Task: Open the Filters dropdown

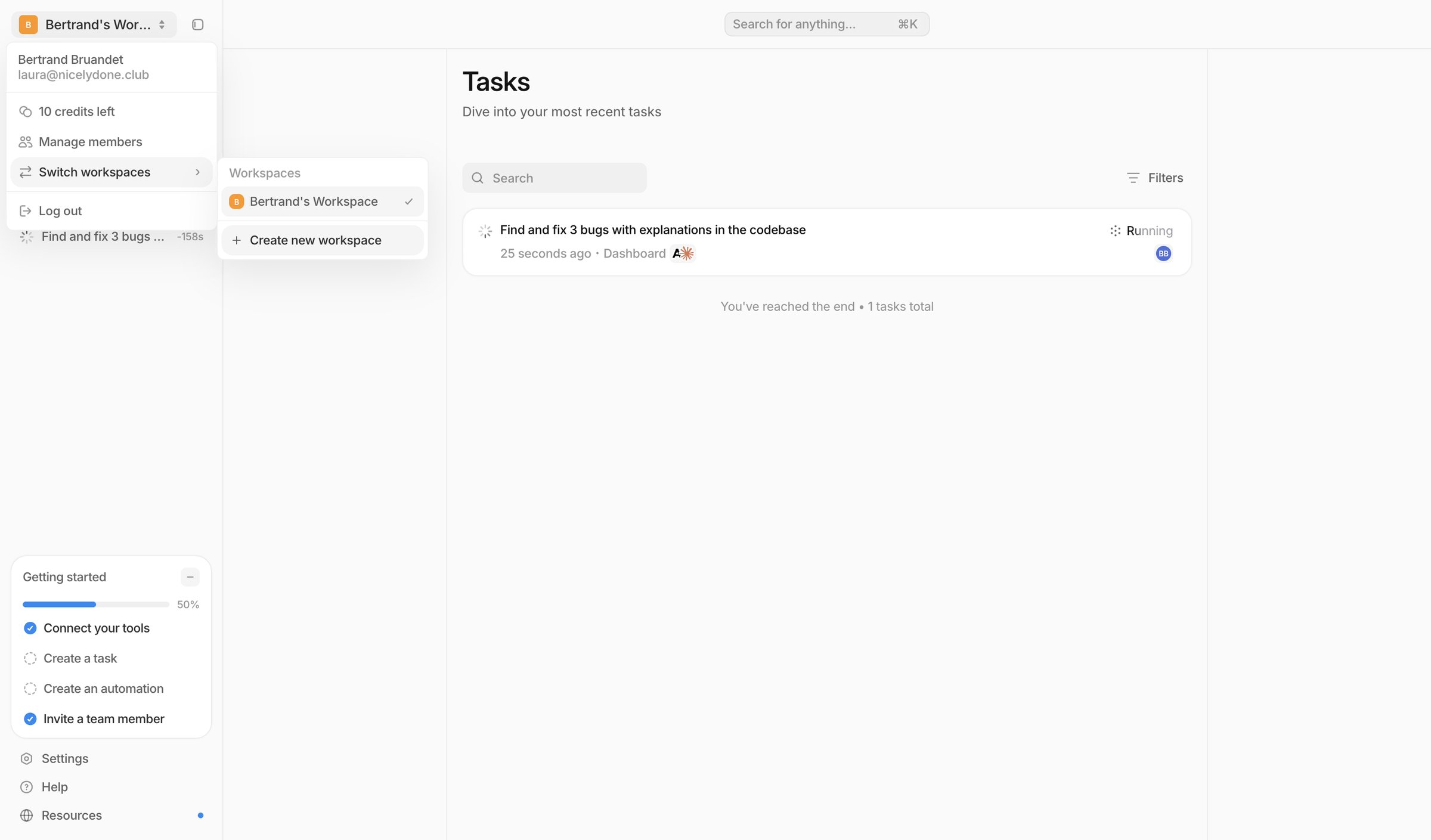Action: (1155, 178)
